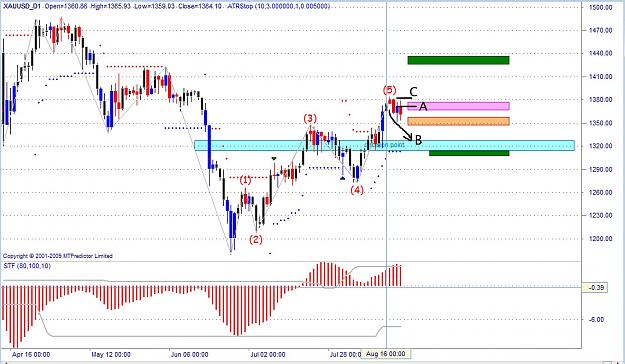Select the red wave (1) label

pos(246,180)
